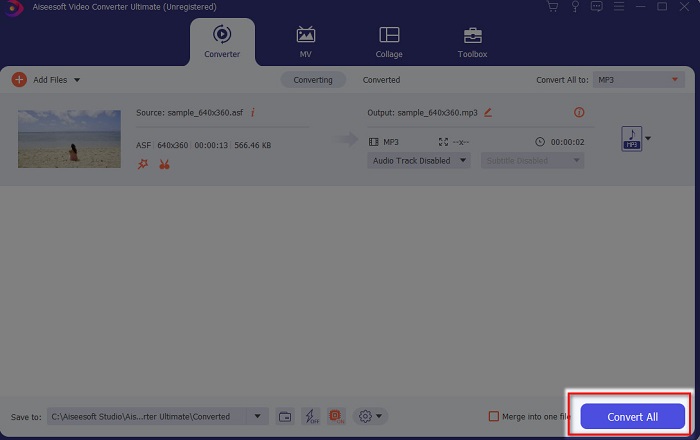700x440 pixels.
Task: Click the film strip MP3 format icon
Action: [373, 142]
